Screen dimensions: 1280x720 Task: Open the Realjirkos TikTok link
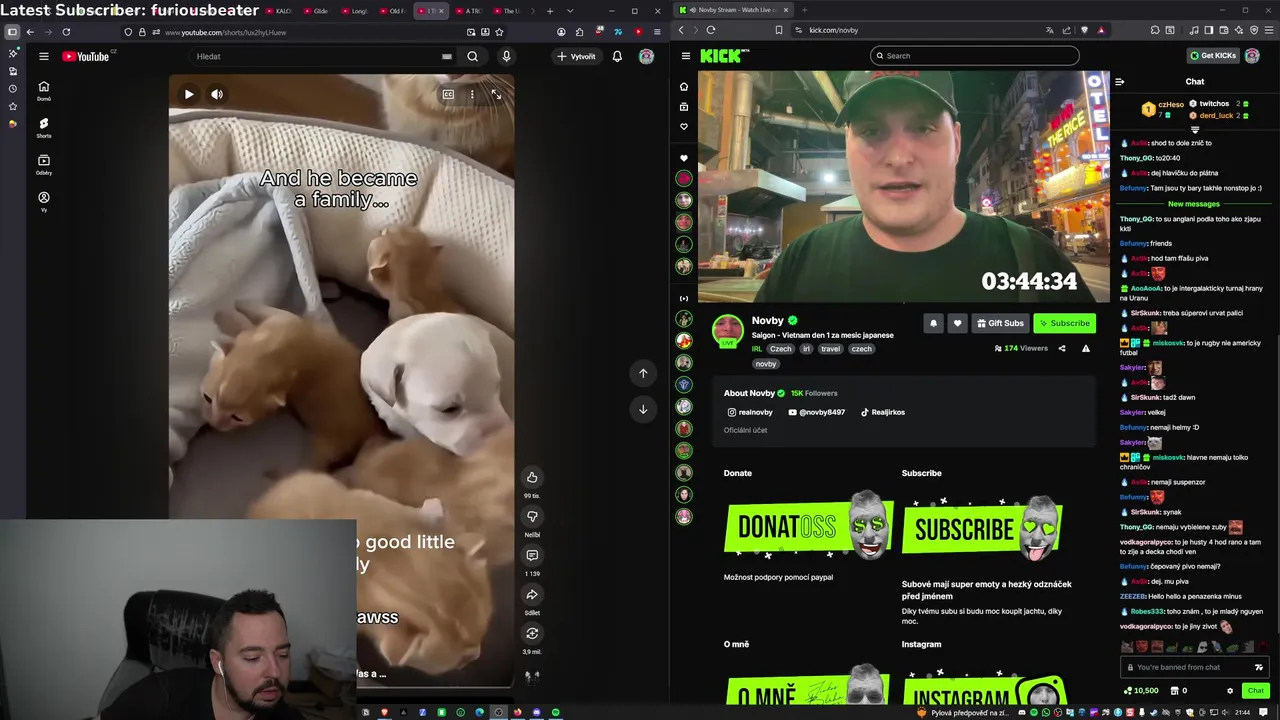(x=883, y=412)
